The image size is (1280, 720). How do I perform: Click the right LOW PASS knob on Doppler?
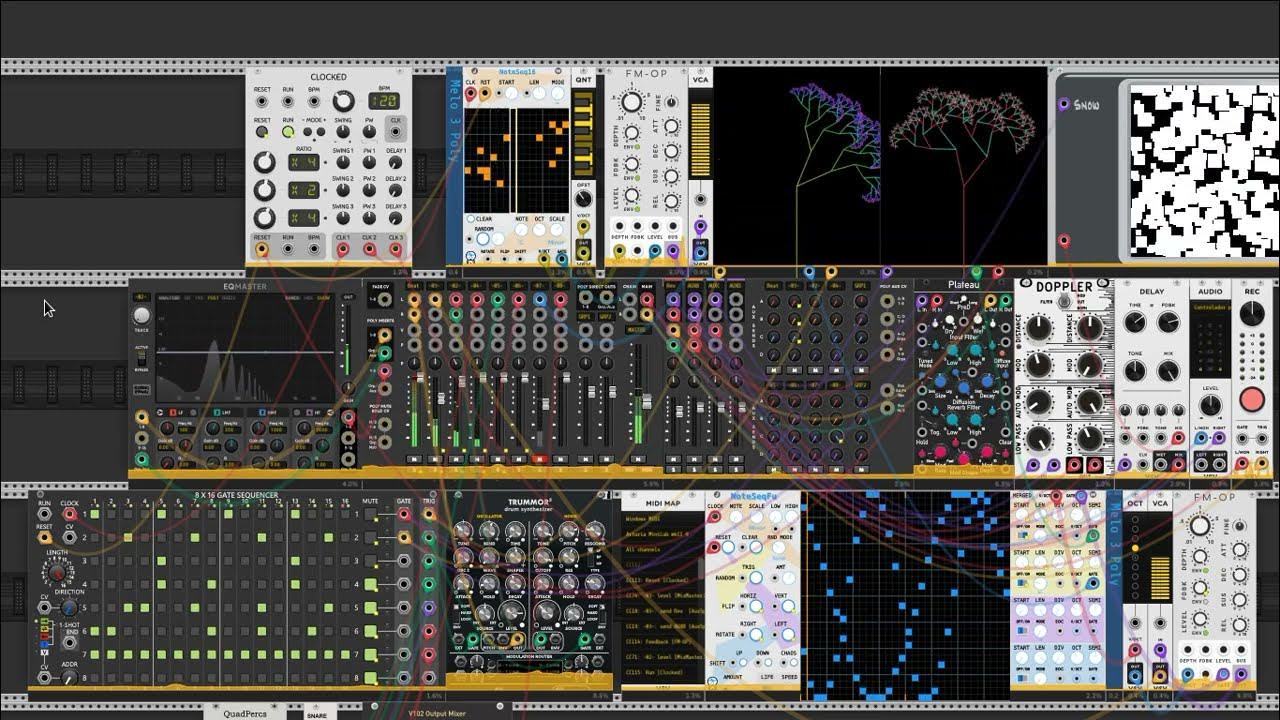[1090, 437]
